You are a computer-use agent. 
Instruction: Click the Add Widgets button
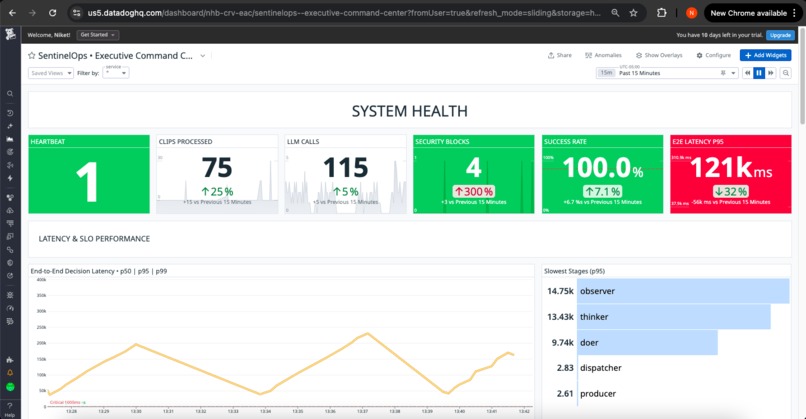pyautogui.click(x=765, y=55)
